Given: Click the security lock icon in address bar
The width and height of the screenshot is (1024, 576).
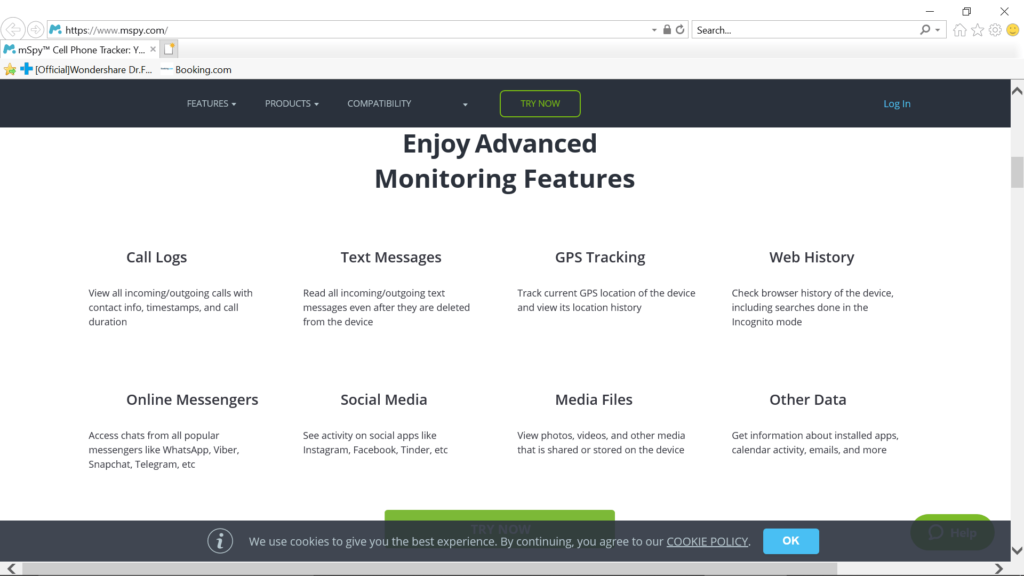Looking at the screenshot, I should (666, 29).
